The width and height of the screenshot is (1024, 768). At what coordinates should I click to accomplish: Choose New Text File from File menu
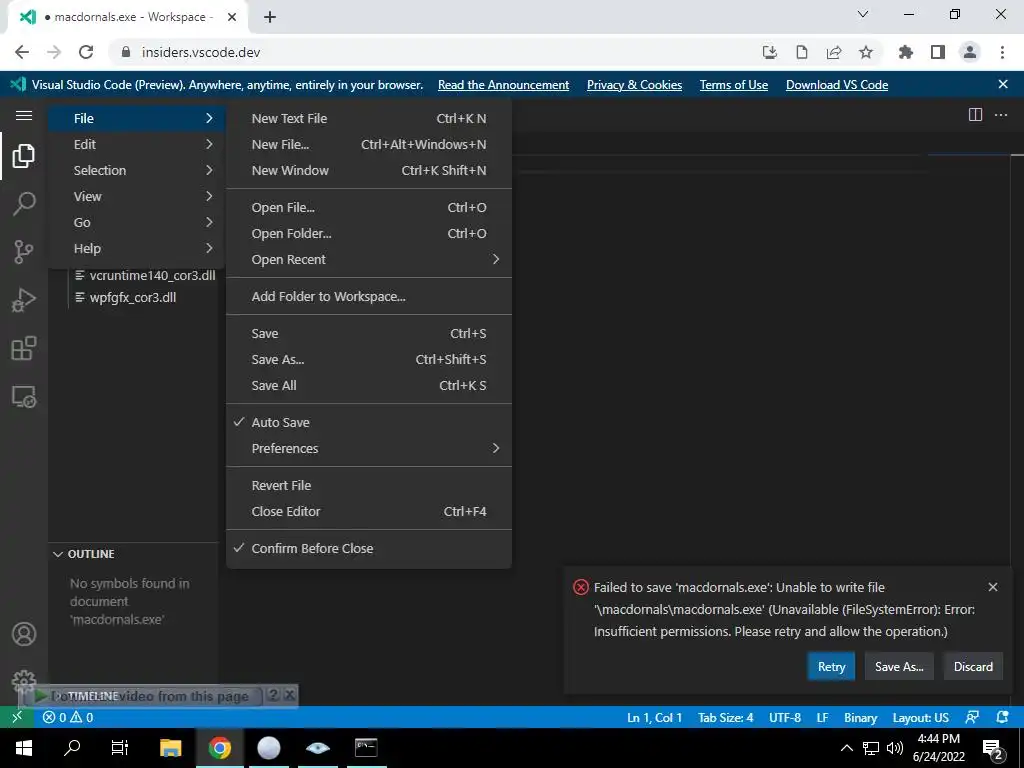[x=369, y=118]
